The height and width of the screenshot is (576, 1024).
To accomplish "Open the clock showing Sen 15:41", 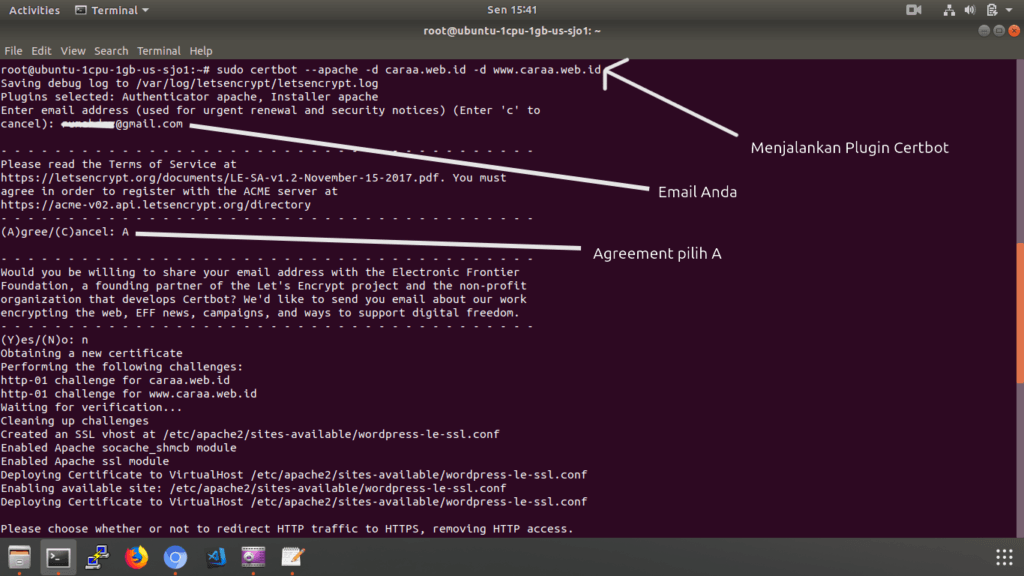I will pyautogui.click(x=512, y=10).
